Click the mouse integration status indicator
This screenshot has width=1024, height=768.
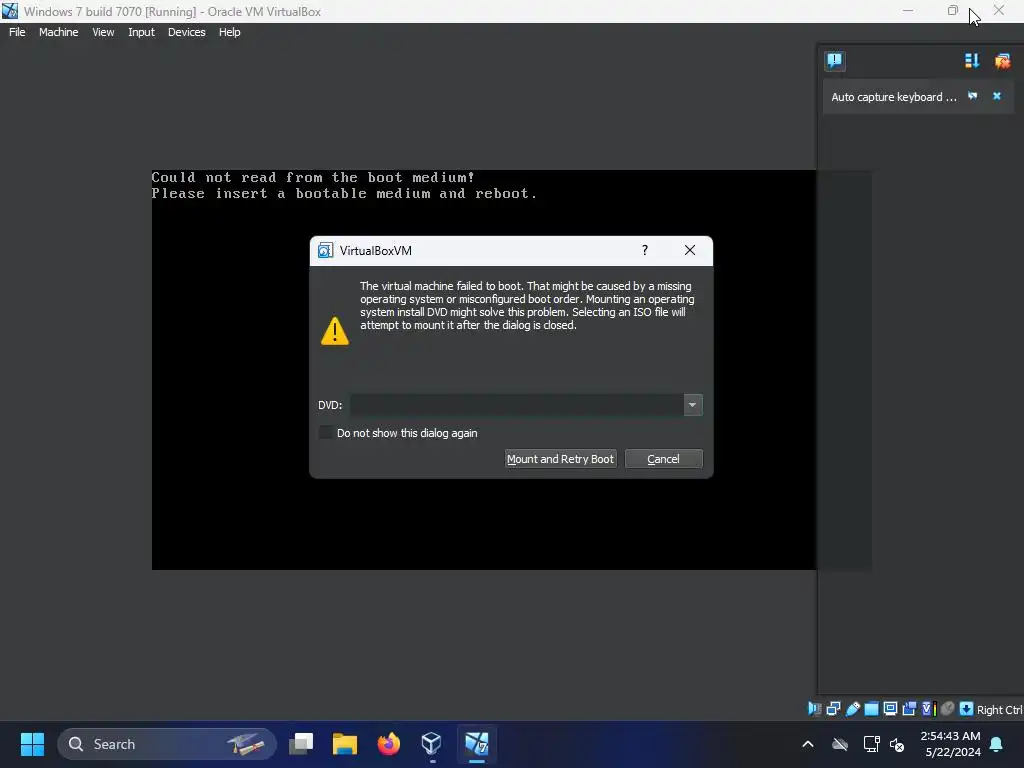[x=948, y=709]
